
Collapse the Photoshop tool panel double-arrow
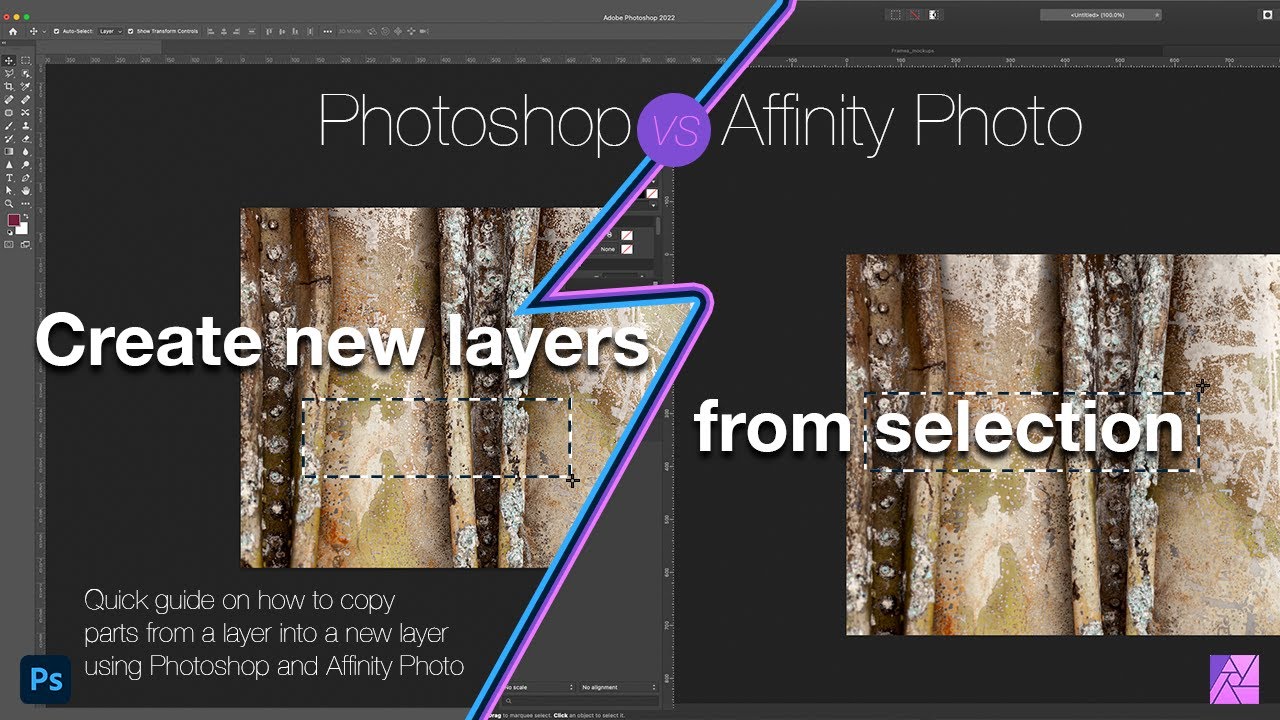point(6,45)
